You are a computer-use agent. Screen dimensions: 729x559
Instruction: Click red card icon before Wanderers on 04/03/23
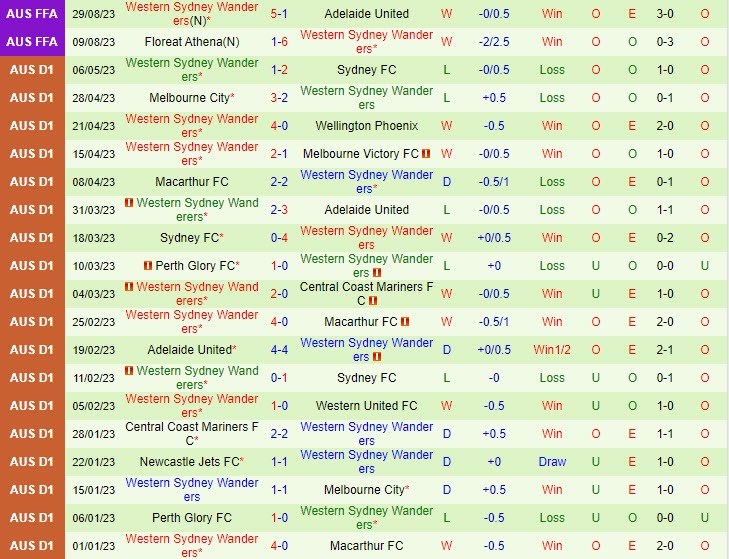[129, 286]
